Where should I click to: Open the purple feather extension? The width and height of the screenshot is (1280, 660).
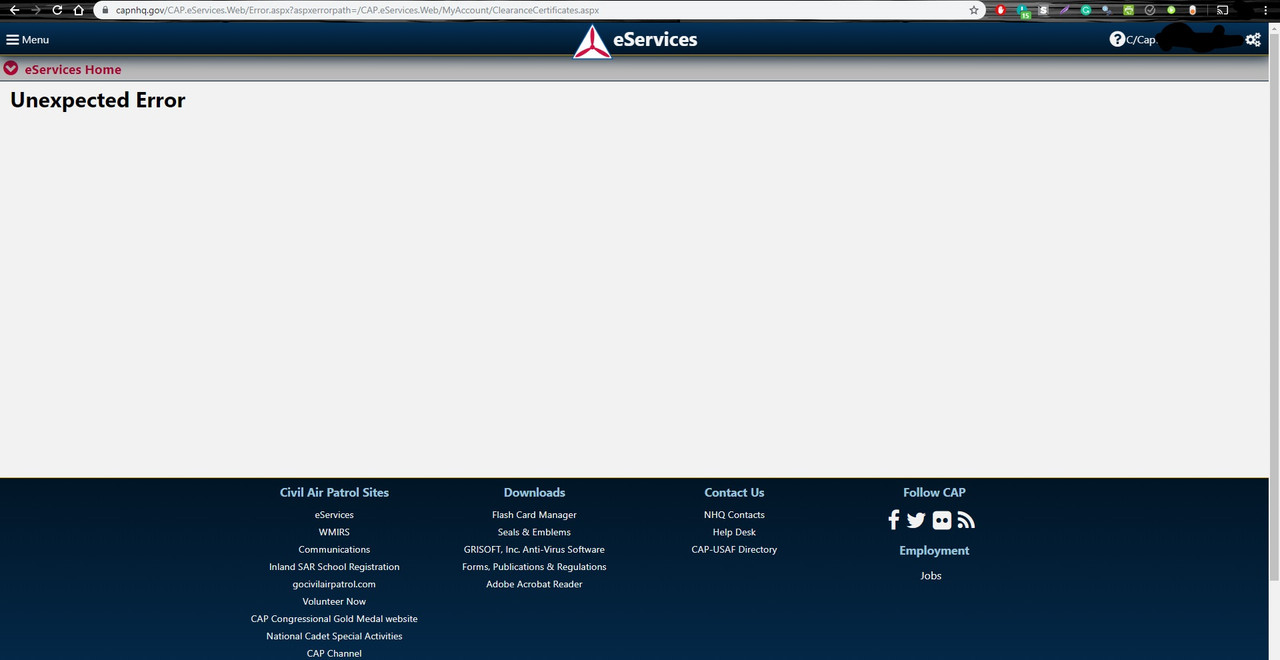1065,10
